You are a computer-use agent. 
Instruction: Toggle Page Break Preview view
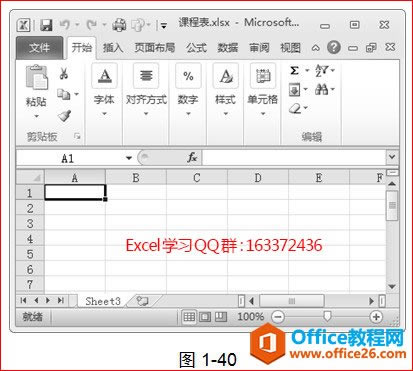[x=220, y=317]
